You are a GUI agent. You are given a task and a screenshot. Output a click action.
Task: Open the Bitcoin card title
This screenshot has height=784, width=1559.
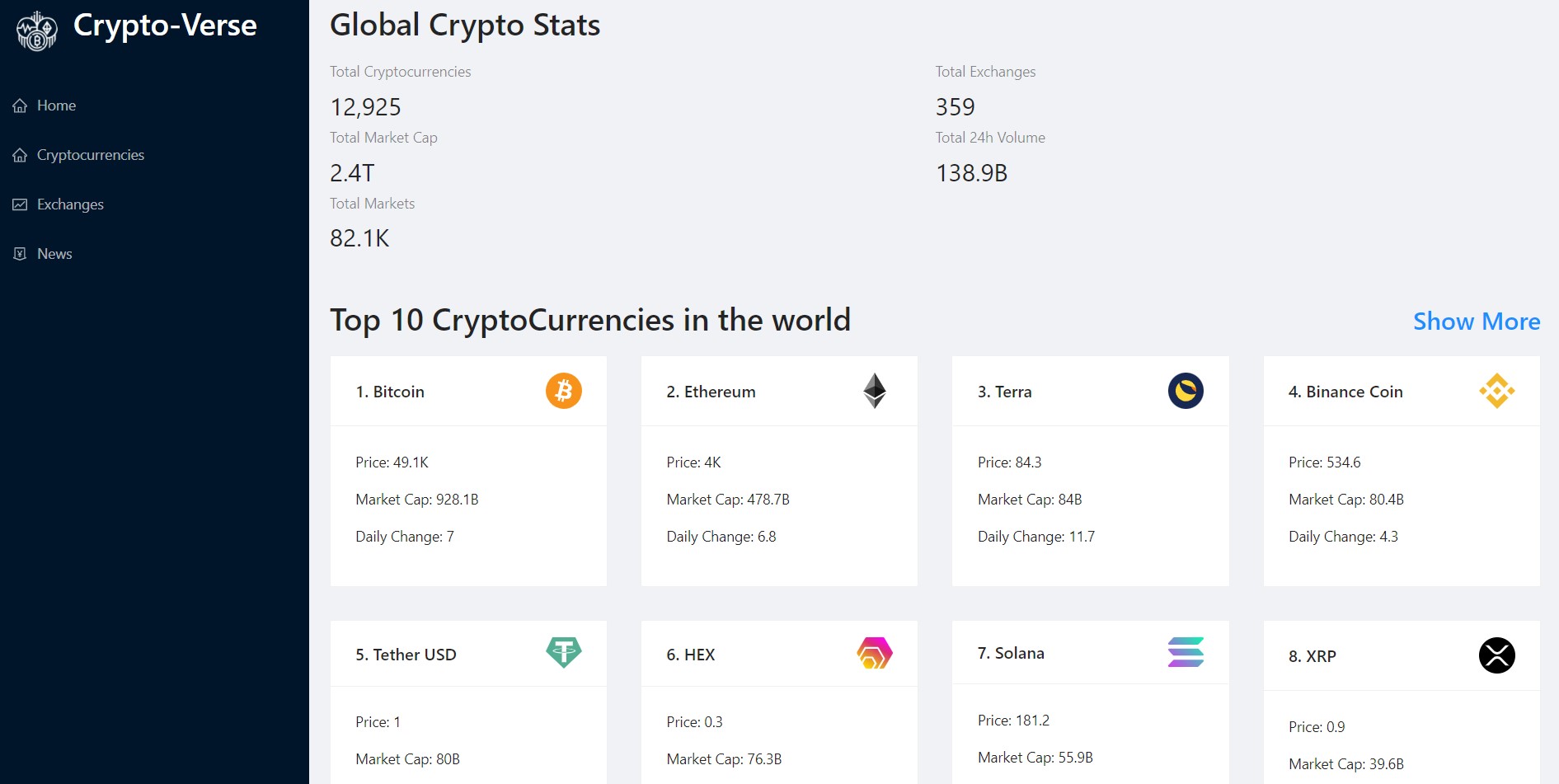pos(390,392)
